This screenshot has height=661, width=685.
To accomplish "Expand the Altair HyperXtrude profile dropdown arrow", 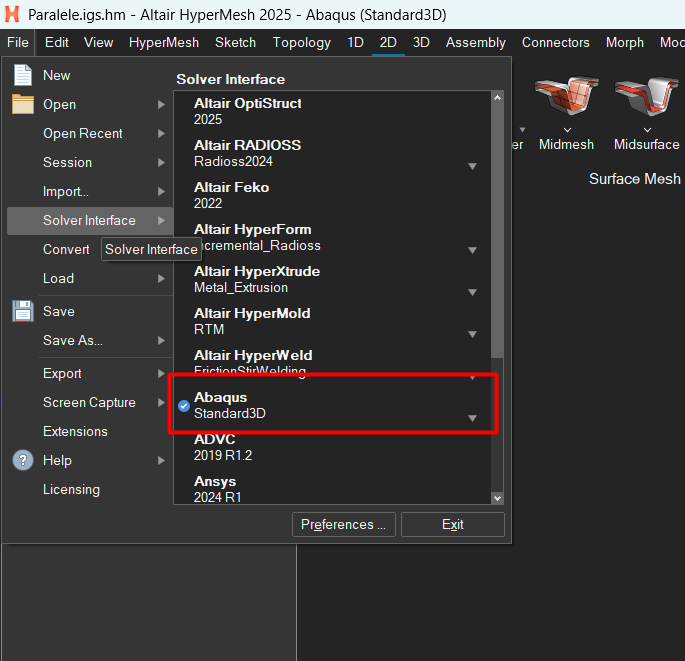I will pyautogui.click(x=472, y=292).
